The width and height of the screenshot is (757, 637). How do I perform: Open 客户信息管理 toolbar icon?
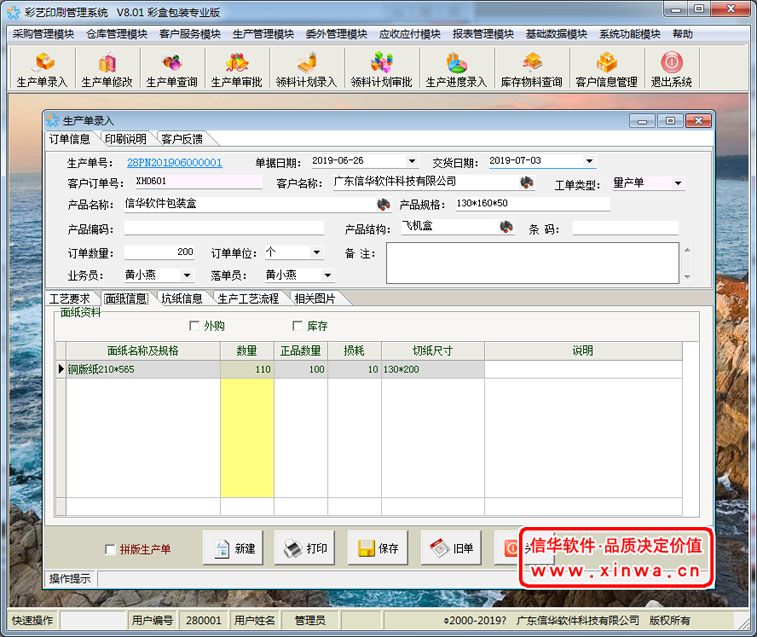tap(607, 69)
